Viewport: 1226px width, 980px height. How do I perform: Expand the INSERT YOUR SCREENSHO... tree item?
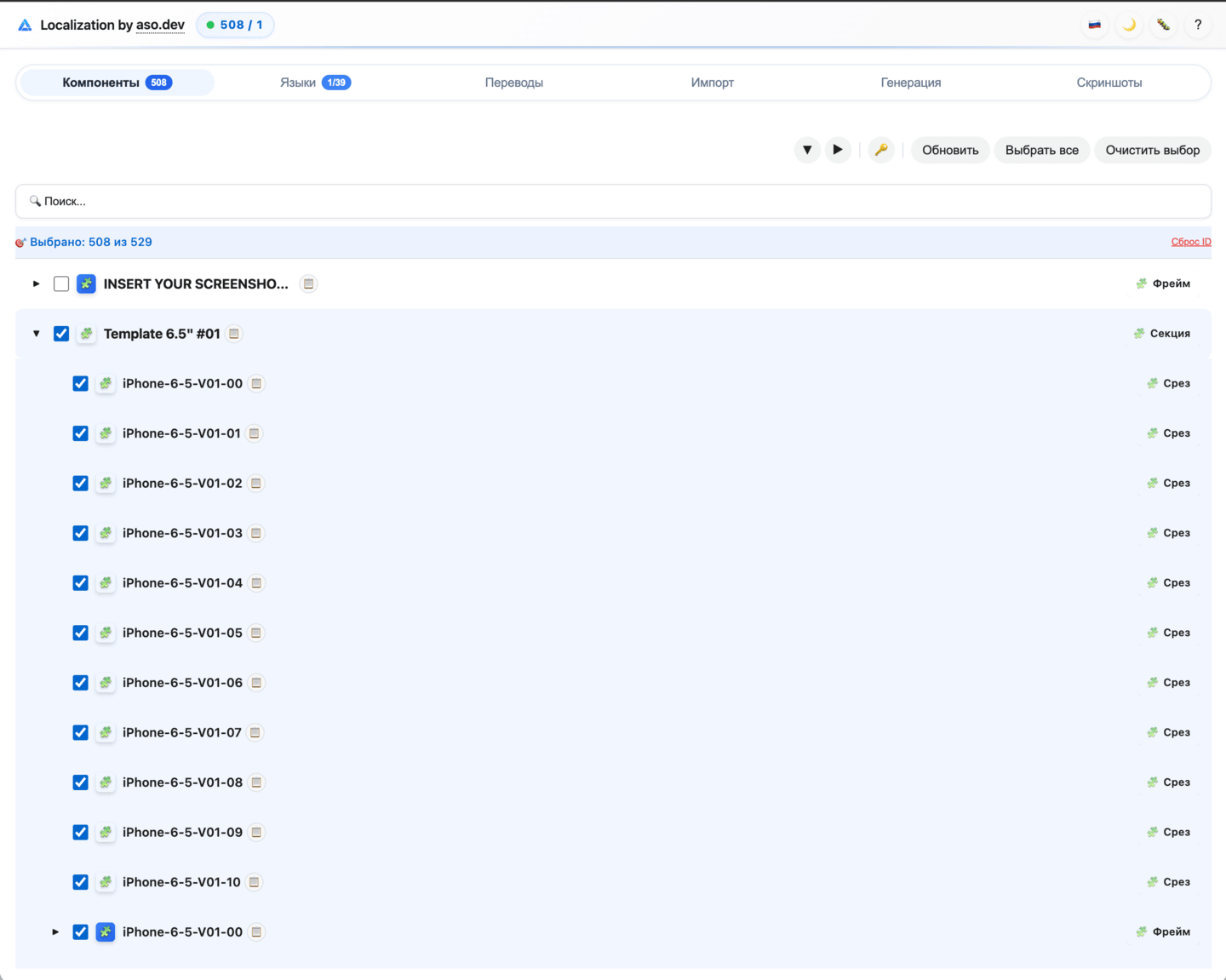(36, 284)
